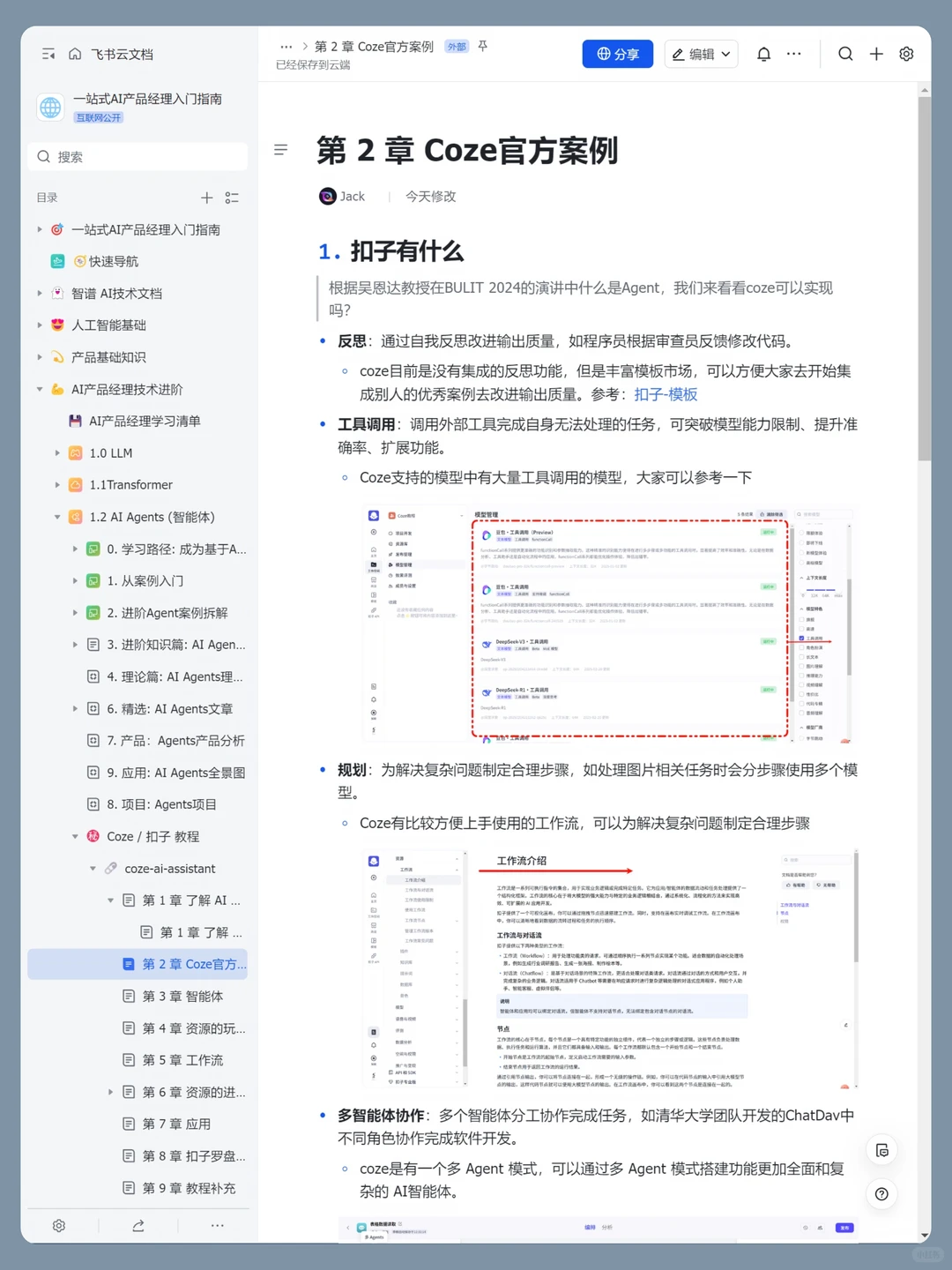This screenshot has width=952, height=1270.
Task: Expand the 1.1Transformer node
Action: (57, 484)
